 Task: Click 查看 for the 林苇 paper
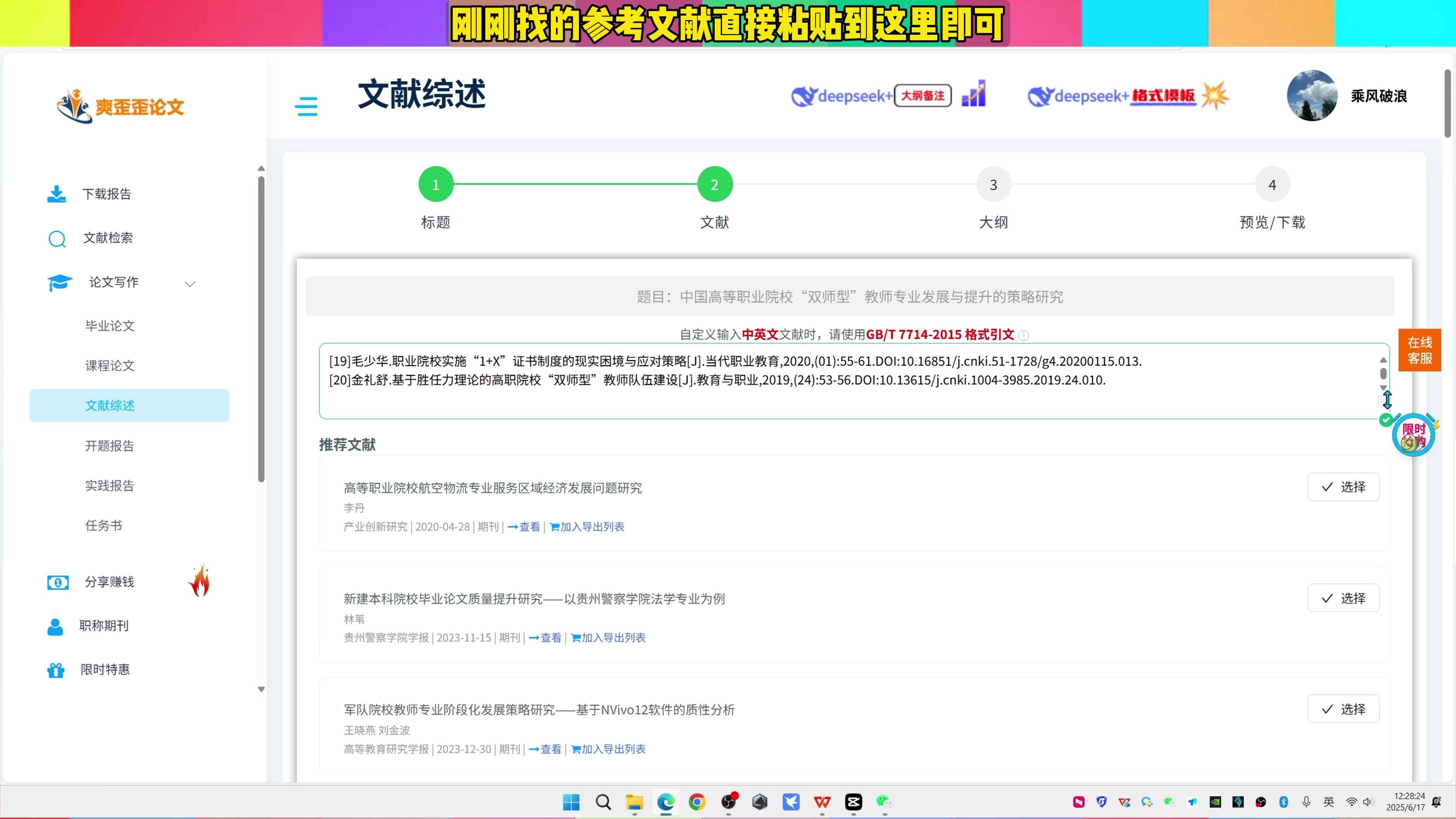point(545,637)
